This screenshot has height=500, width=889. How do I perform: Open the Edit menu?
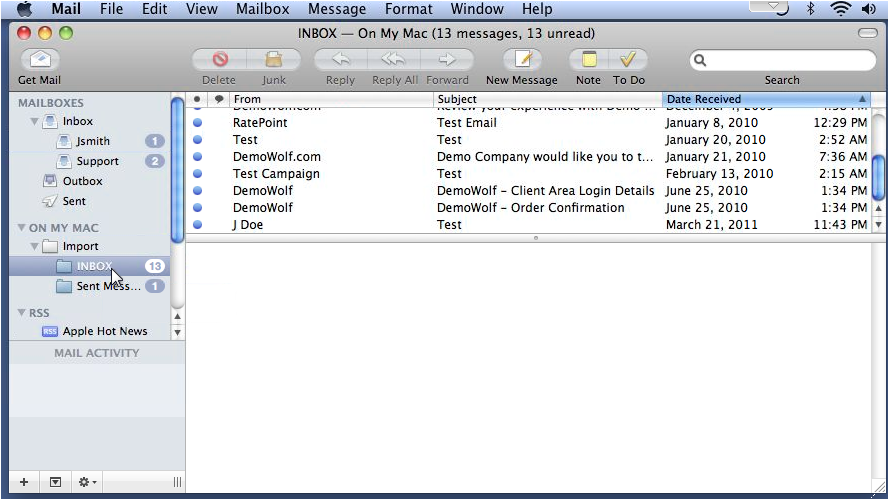tap(154, 9)
